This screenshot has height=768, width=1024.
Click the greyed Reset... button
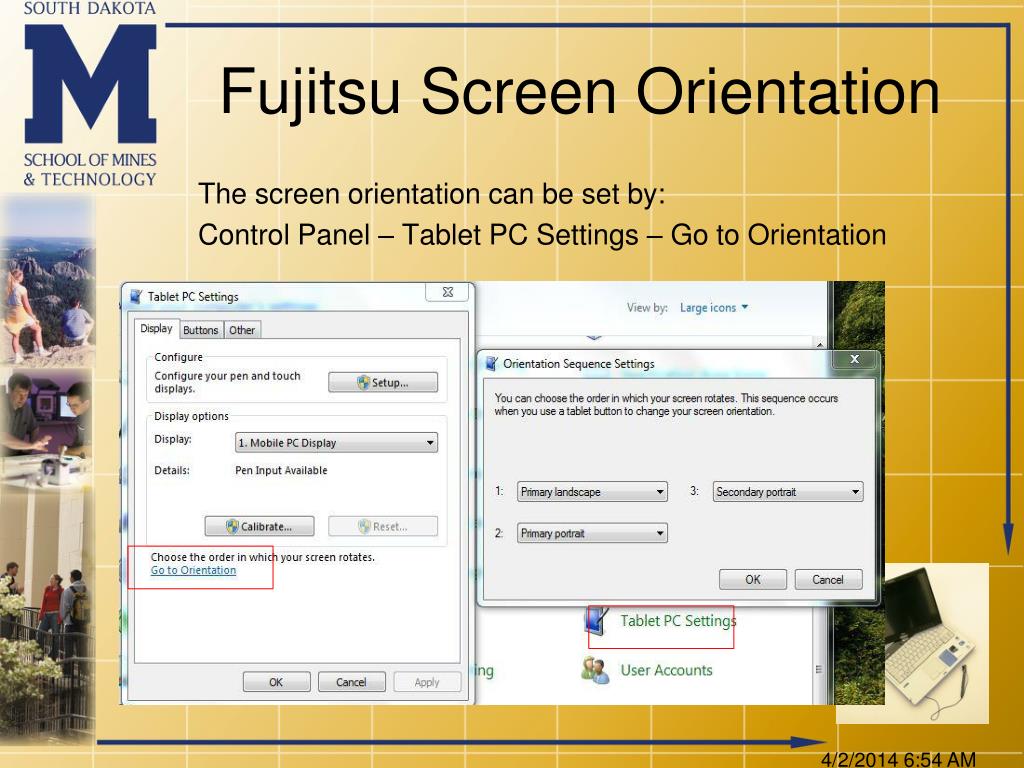point(383,526)
